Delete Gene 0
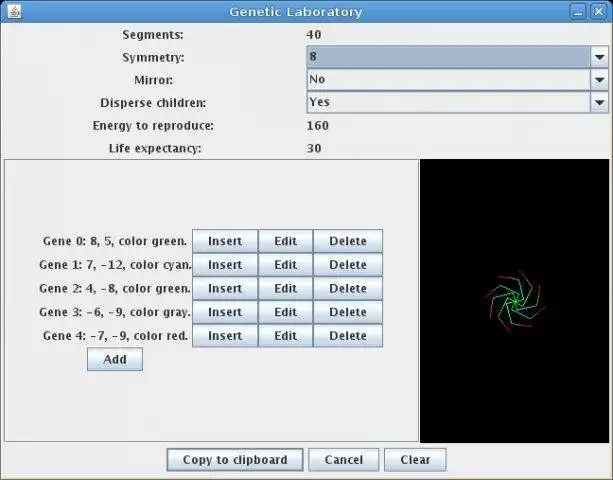613x480 pixels. (348, 241)
